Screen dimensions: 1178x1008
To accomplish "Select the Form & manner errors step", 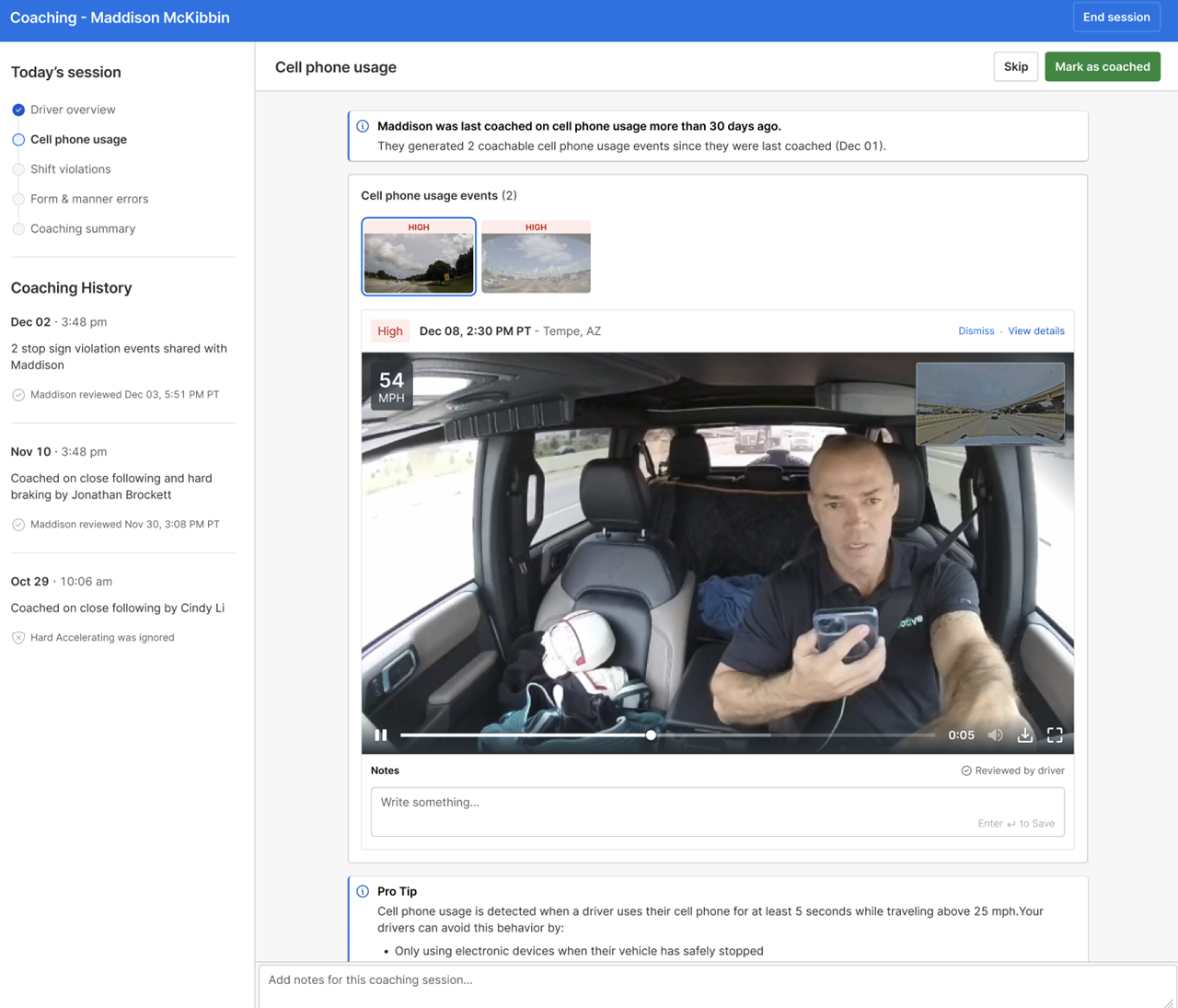I will [x=88, y=199].
